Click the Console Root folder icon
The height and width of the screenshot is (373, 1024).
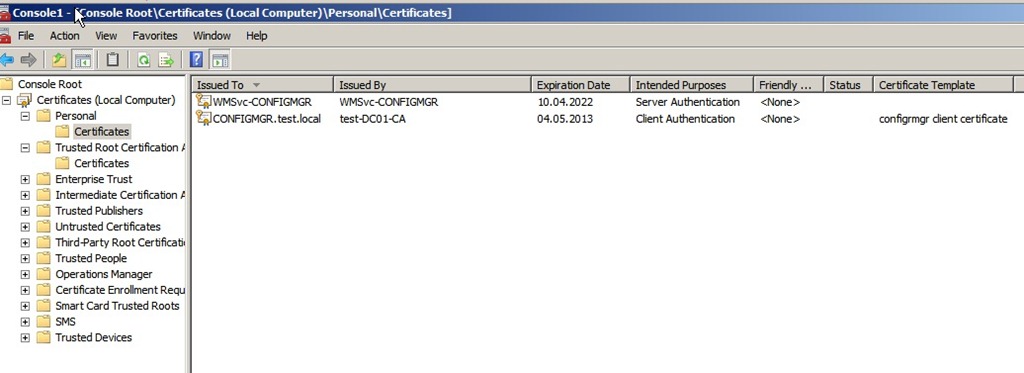pyautogui.click(x=7, y=84)
